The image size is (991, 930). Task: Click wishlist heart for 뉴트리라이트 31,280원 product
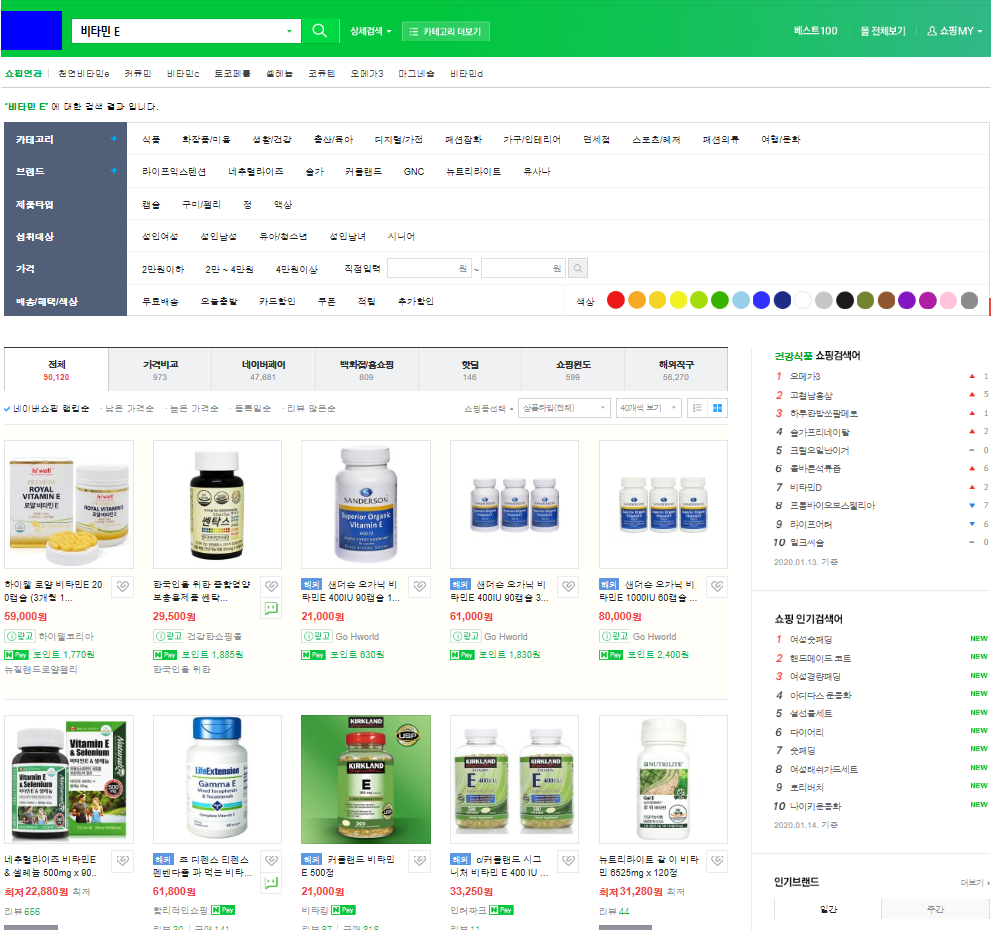[717, 861]
